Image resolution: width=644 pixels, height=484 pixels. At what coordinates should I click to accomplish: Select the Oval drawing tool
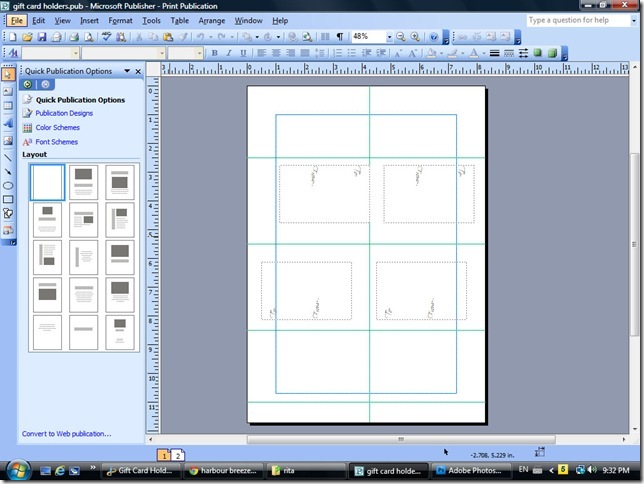[x=8, y=186]
